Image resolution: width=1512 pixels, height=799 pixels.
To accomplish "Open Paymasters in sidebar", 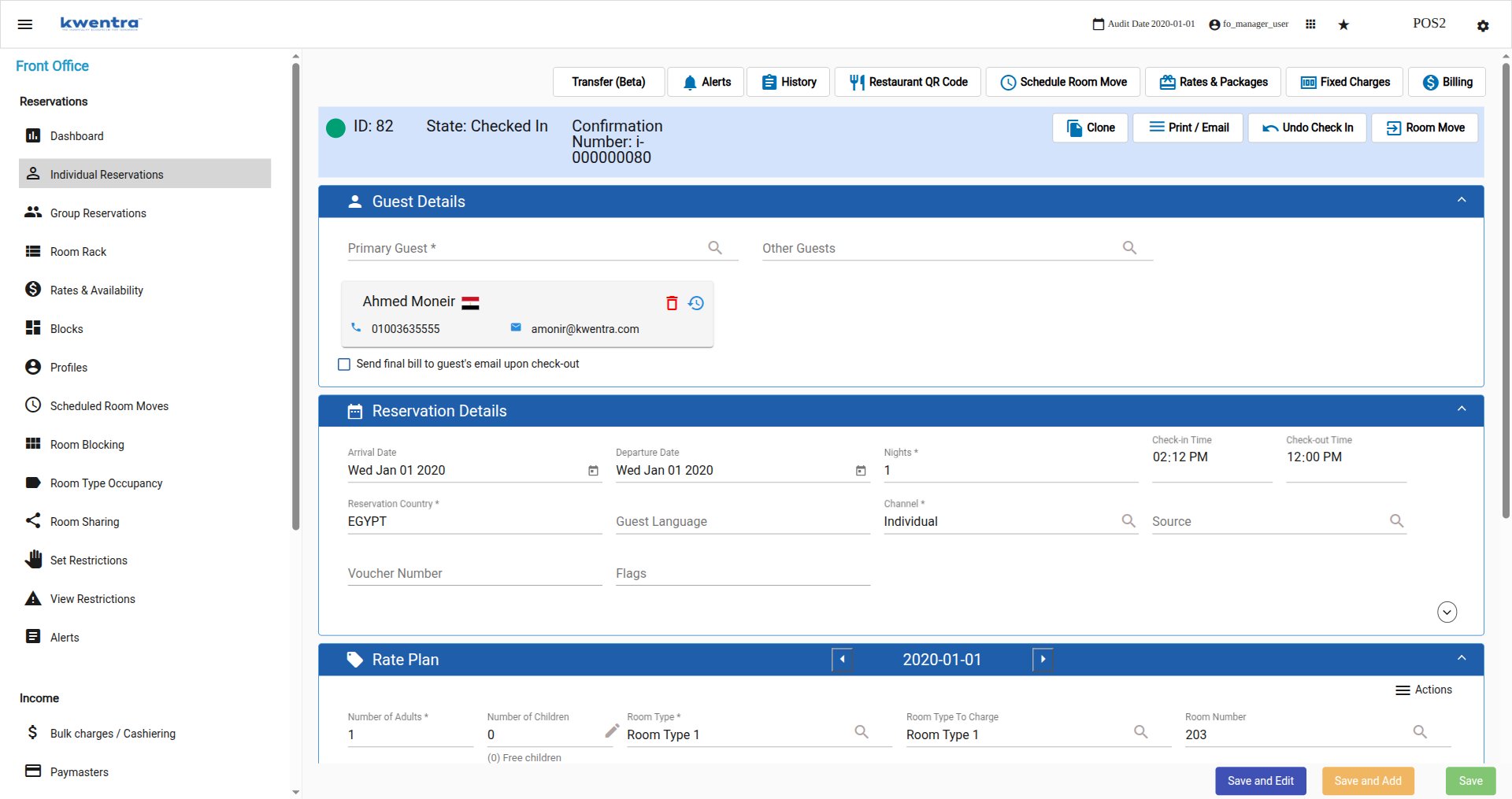I will tap(145, 771).
